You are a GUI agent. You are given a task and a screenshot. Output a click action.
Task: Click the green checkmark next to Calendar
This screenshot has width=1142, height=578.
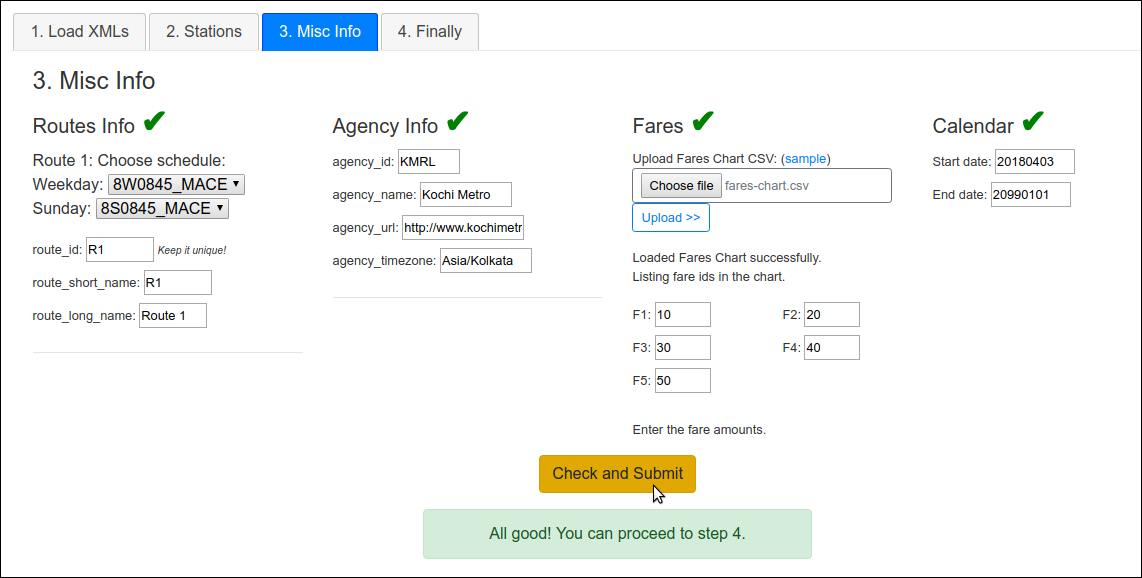(1033, 122)
